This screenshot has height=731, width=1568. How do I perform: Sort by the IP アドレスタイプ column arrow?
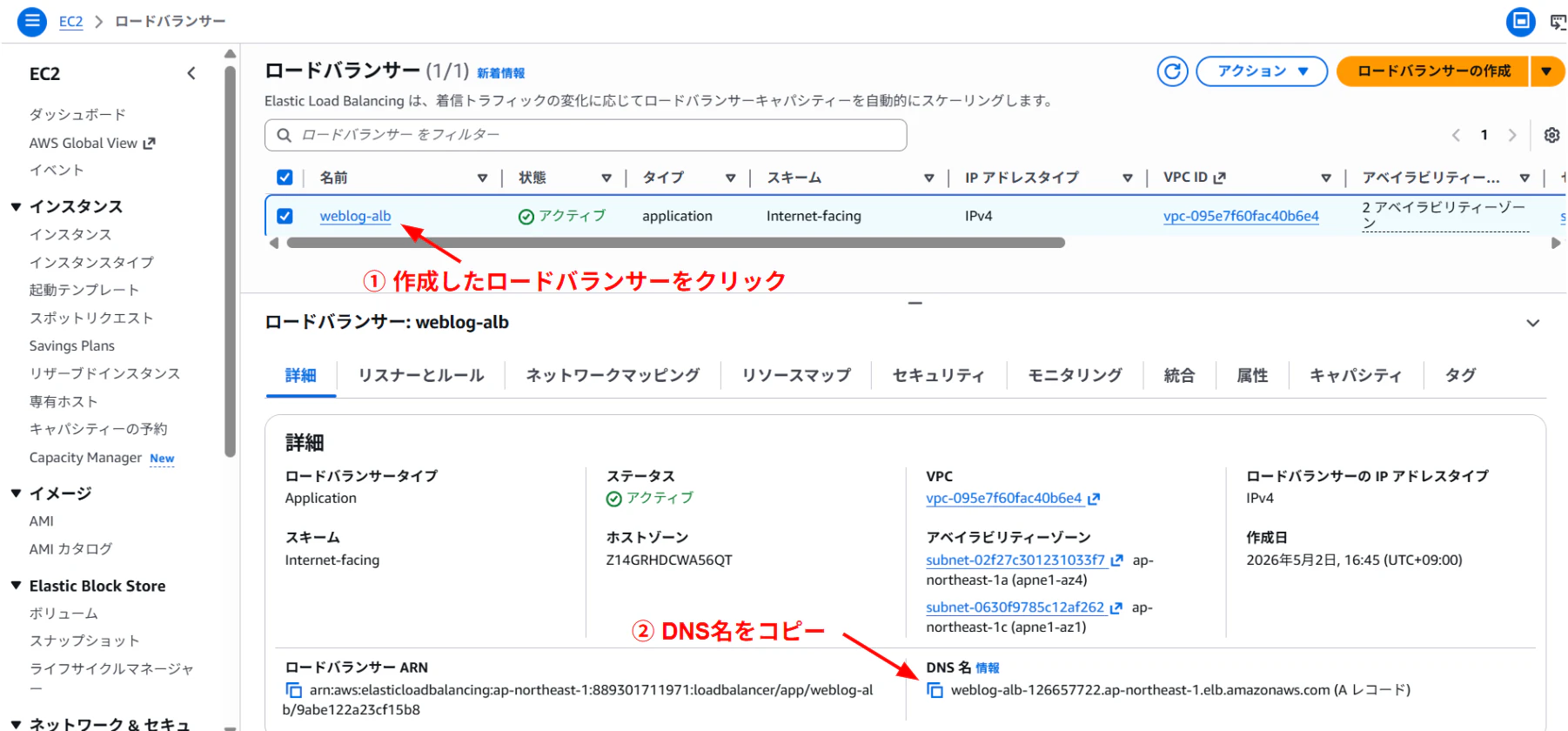coord(1128,178)
